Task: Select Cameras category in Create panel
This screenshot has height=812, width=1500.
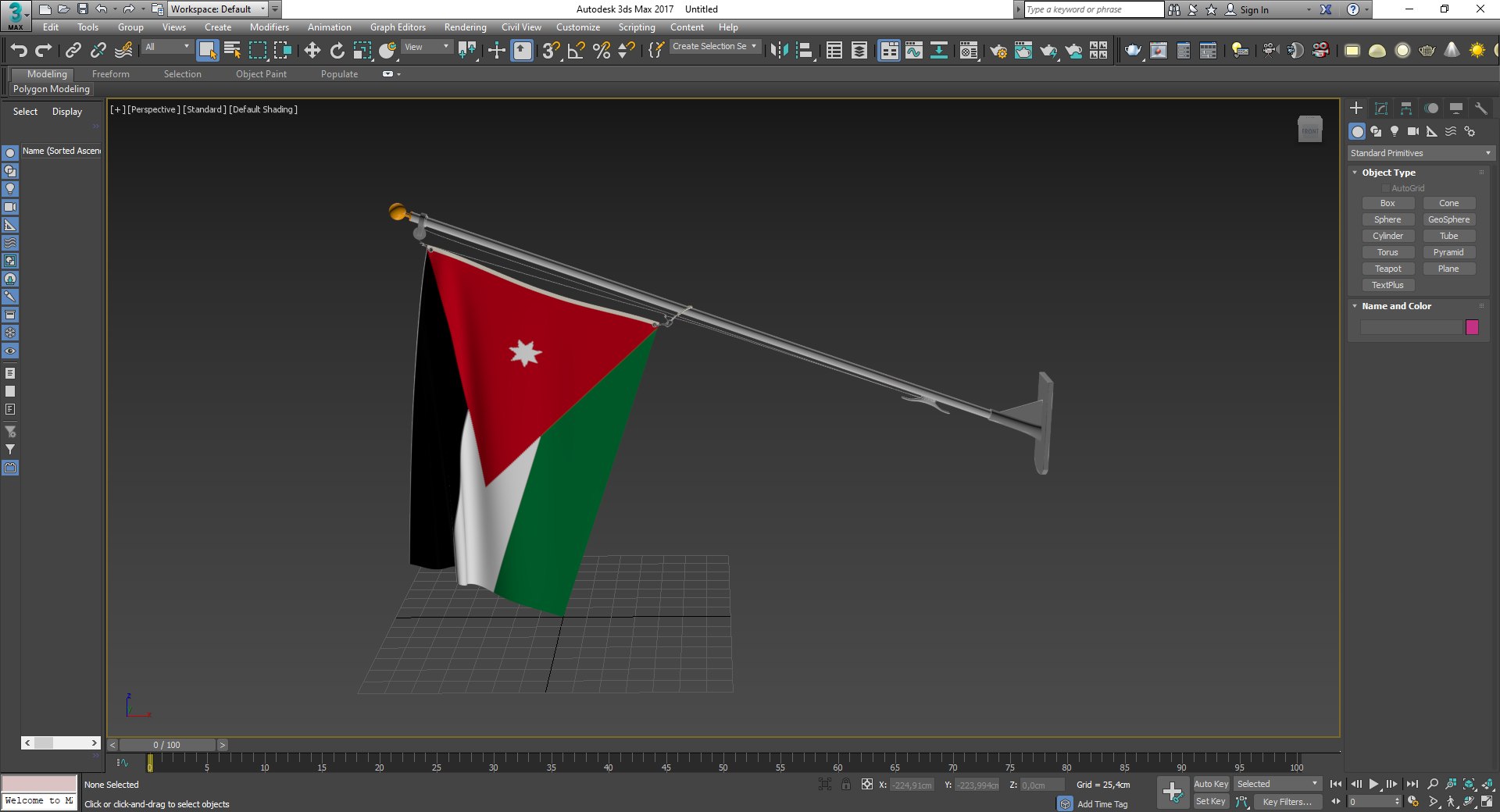Action: [x=1413, y=131]
